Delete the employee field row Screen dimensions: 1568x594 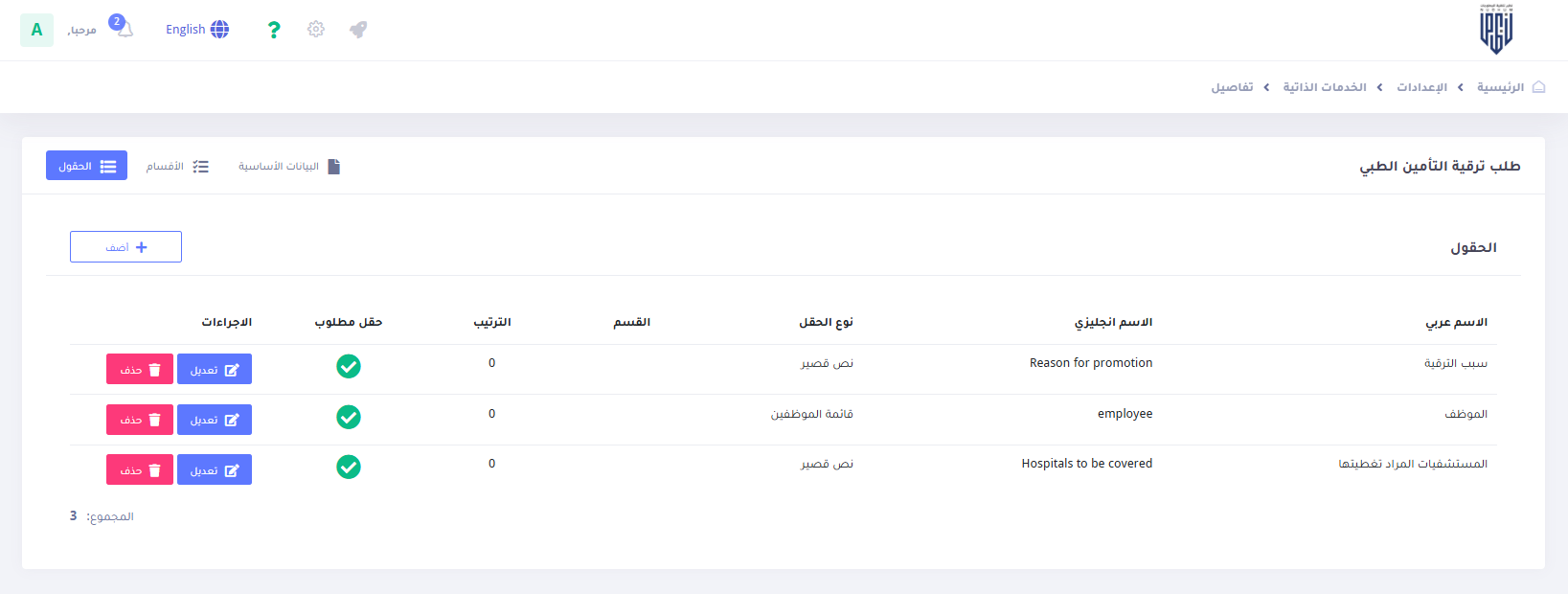click(140, 420)
